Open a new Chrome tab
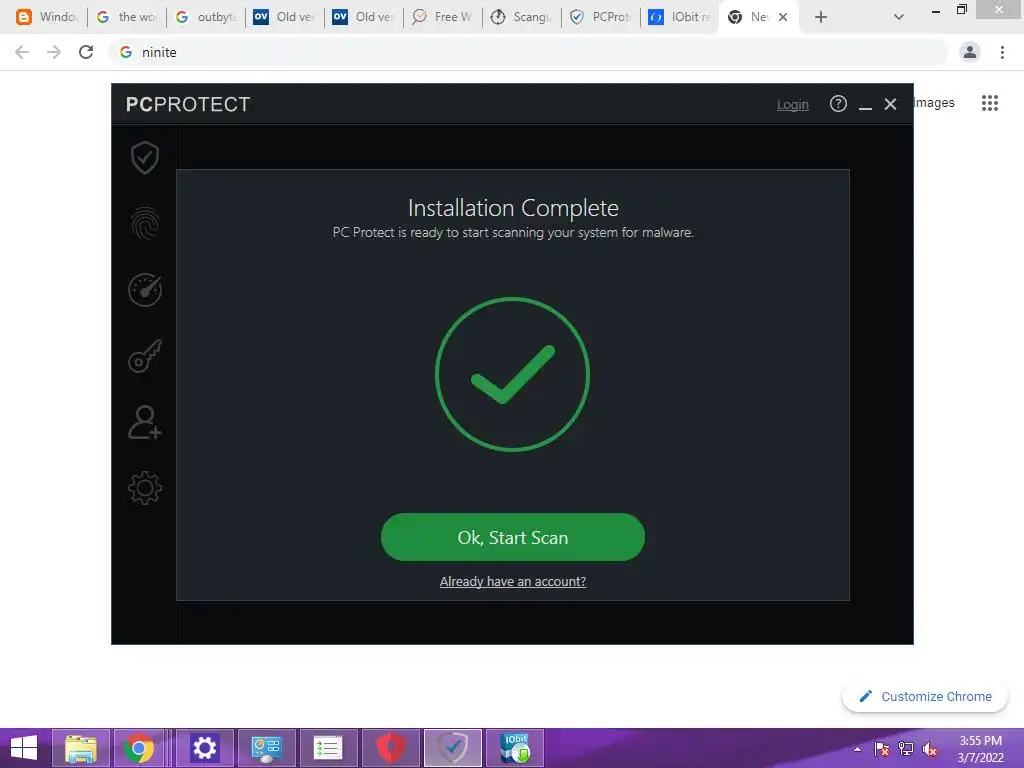Image resolution: width=1024 pixels, height=768 pixels. point(821,17)
